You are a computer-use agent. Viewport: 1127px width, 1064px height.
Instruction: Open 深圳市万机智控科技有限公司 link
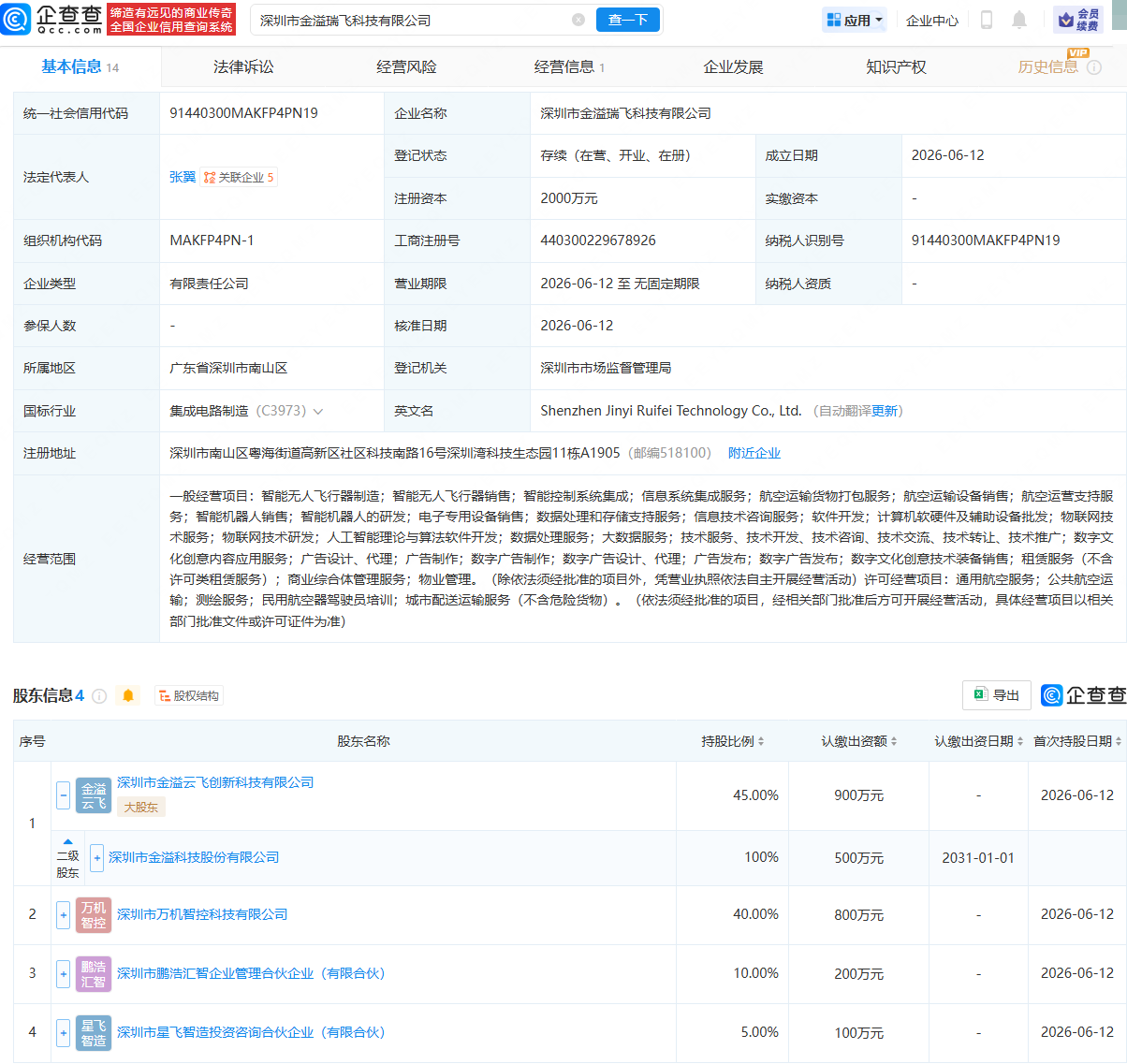click(202, 914)
